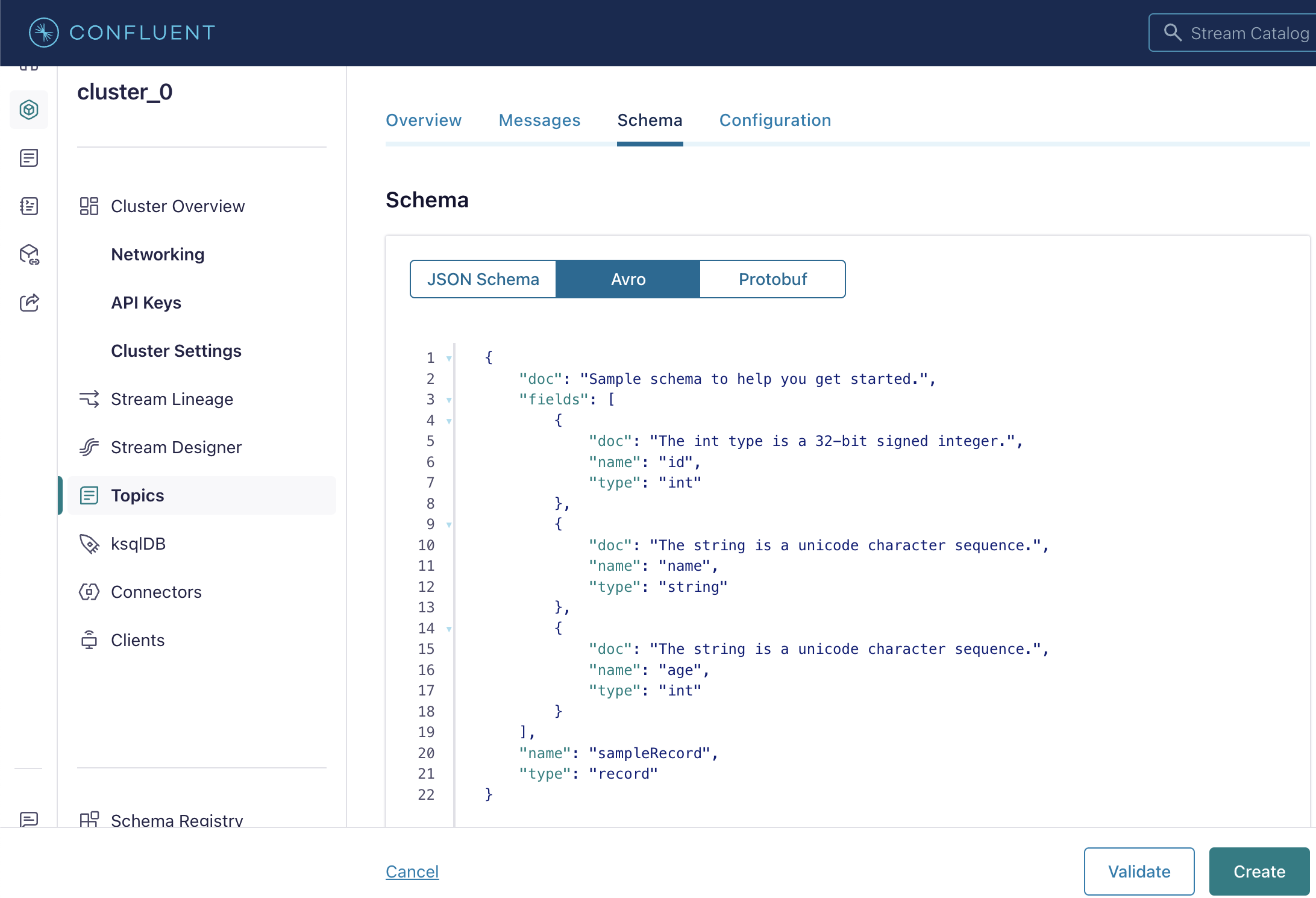Click the "record" type value on line 21
The width and height of the screenshot is (1316, 898).
tap(623, 774)
